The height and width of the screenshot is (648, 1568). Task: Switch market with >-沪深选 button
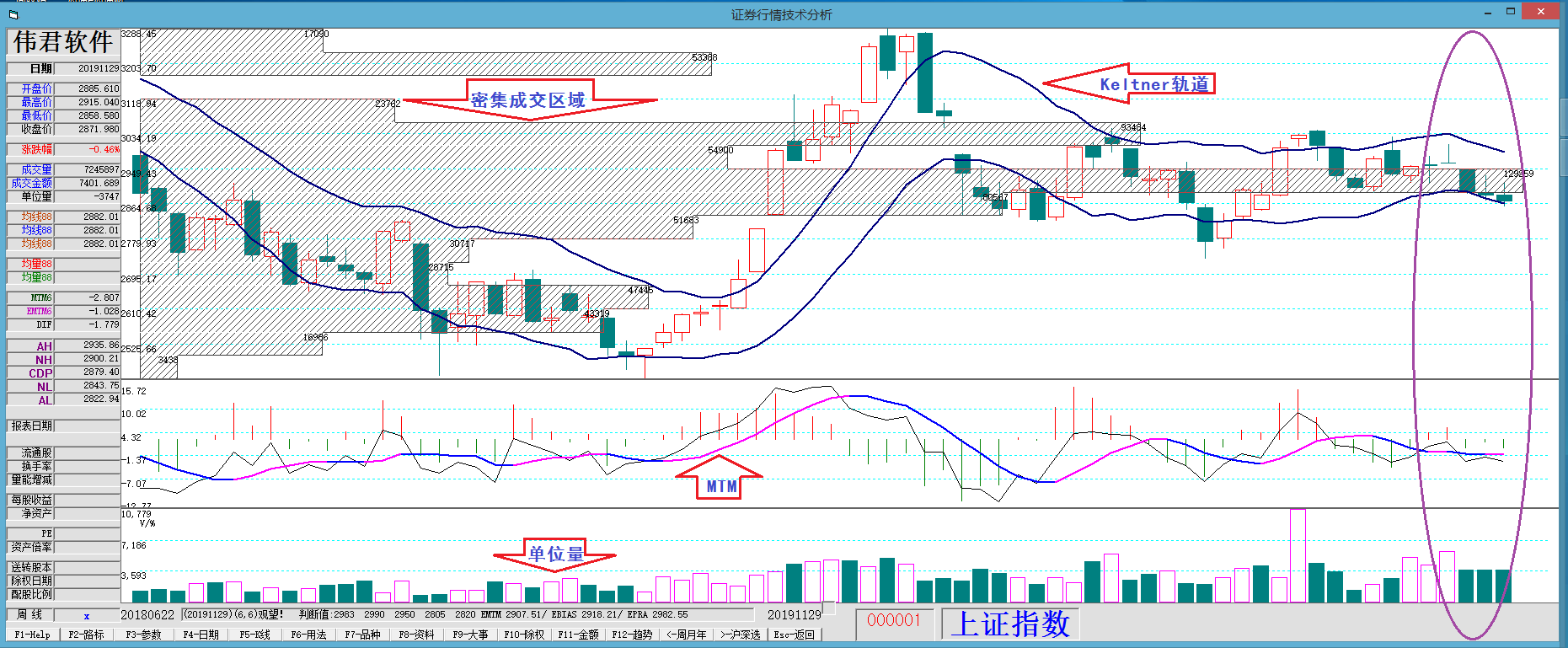click(740, 635)
